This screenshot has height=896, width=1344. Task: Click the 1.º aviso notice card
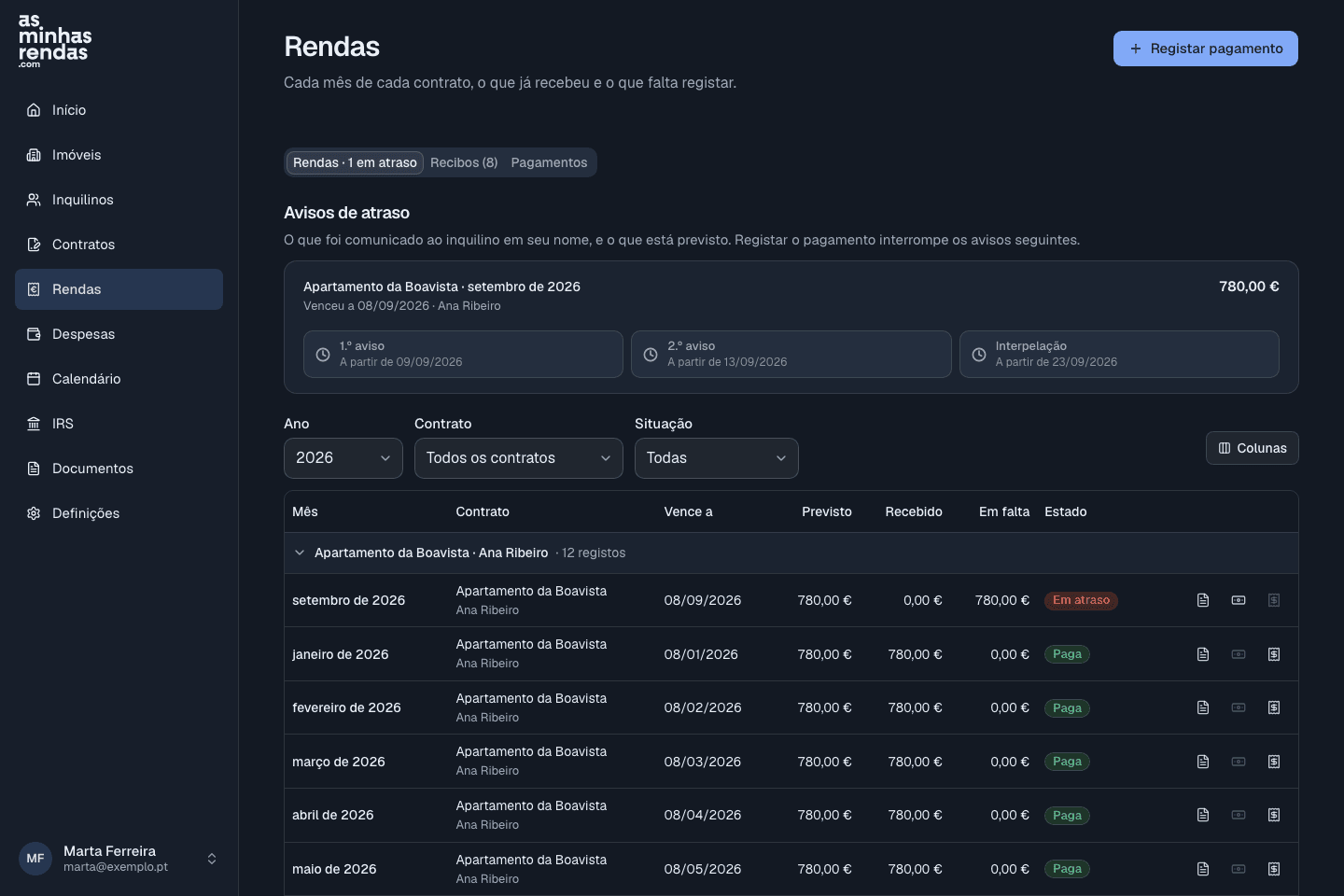click(x=463, y=354)
